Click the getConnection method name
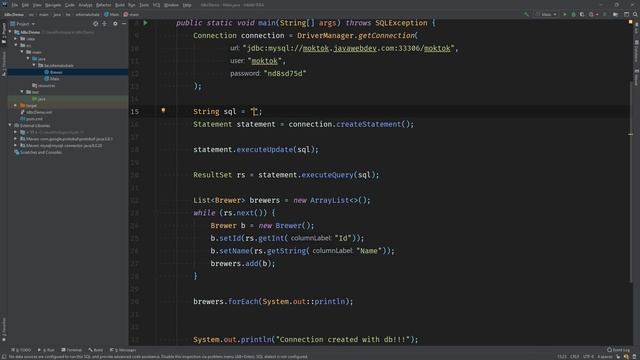Image resolution: width=640 pixels, height=360 pixels. tap(386, 36)
